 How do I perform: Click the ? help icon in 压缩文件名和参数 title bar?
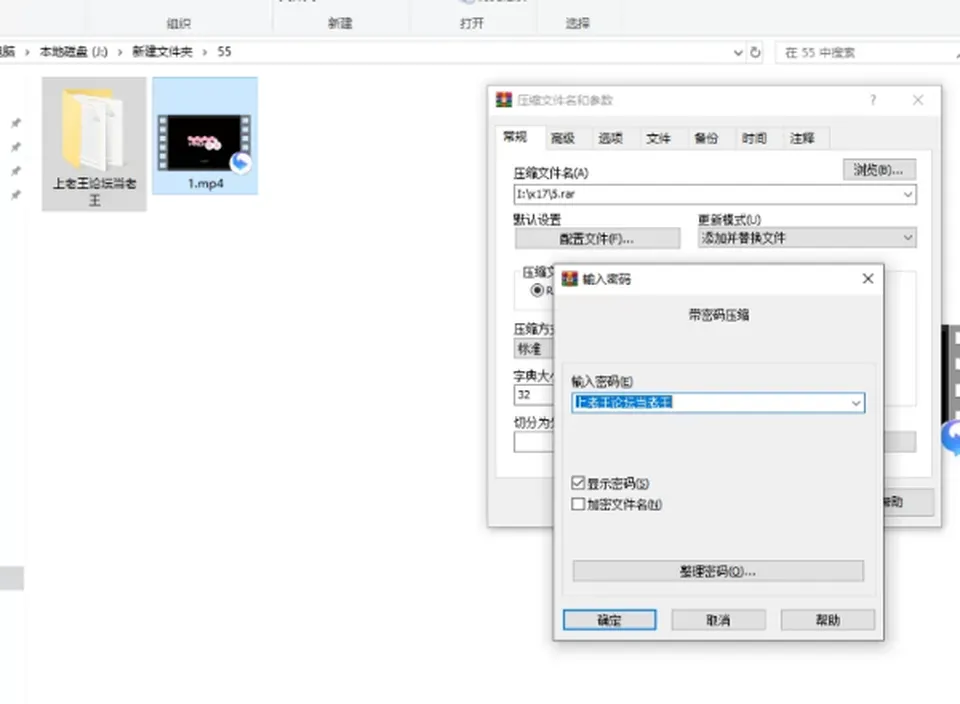pyautogui.click(x=873, y=100)
